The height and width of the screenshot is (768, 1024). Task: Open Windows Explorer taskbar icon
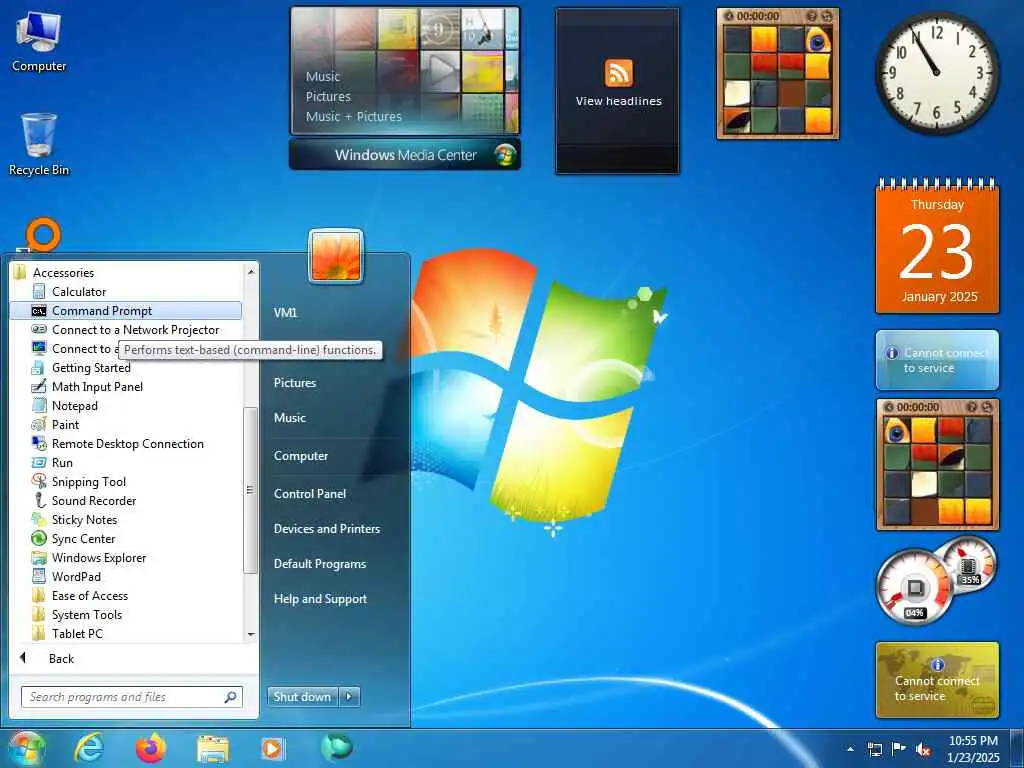213,749
